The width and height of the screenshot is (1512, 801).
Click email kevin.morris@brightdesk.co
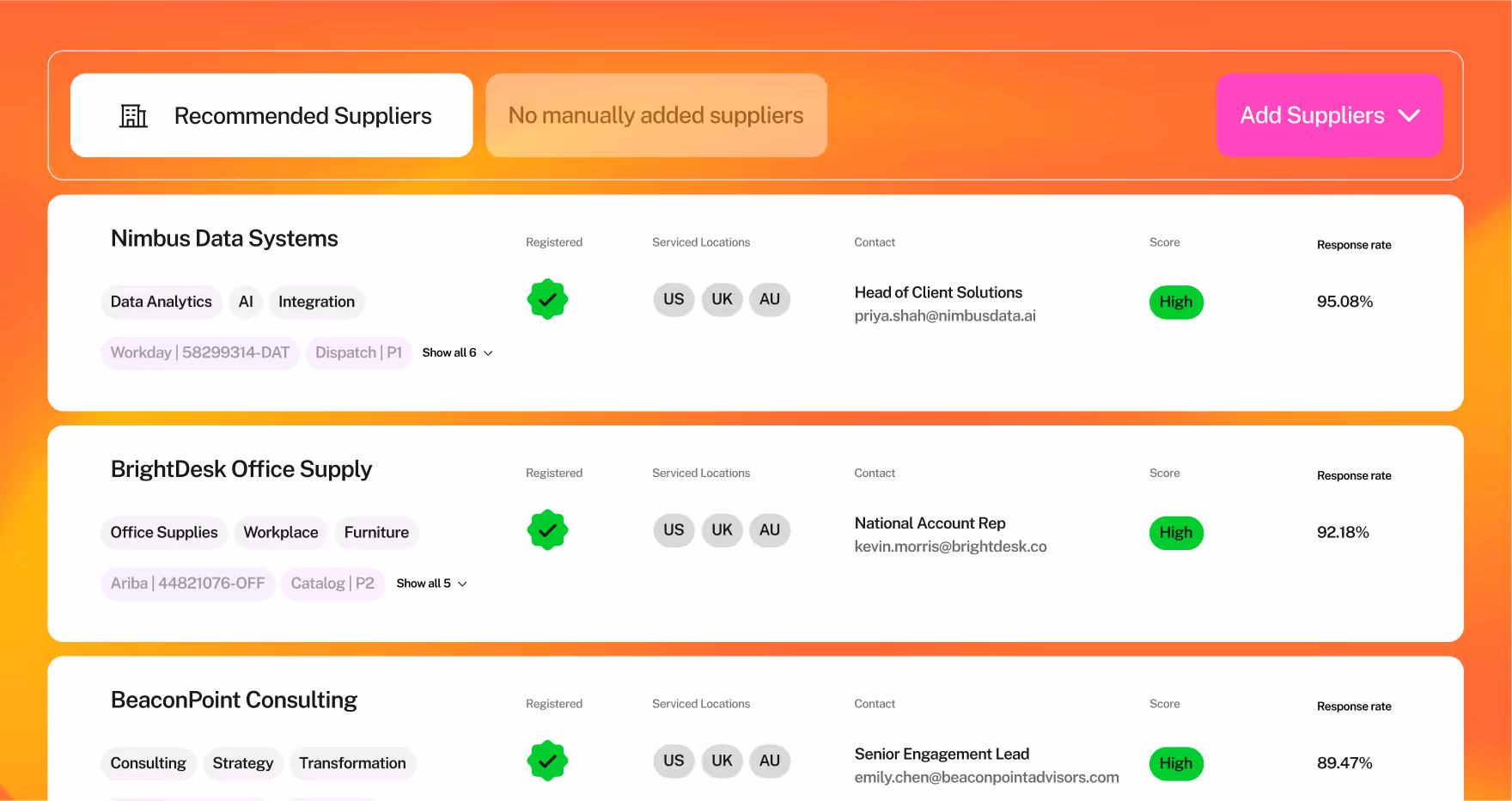950,547
